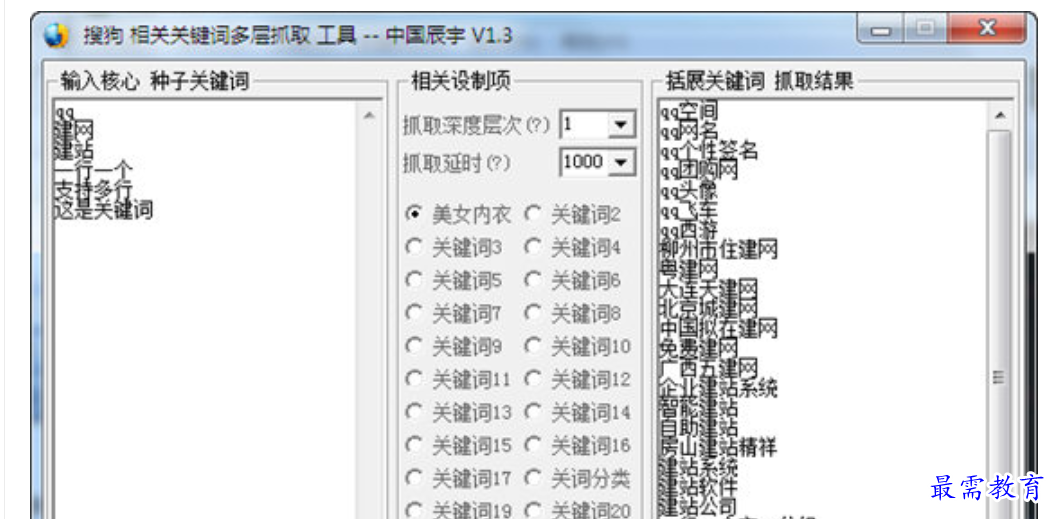Click the 一行一个 line in the seed box
Screen dimensions: 1052x519
click(x=94, y=170)
